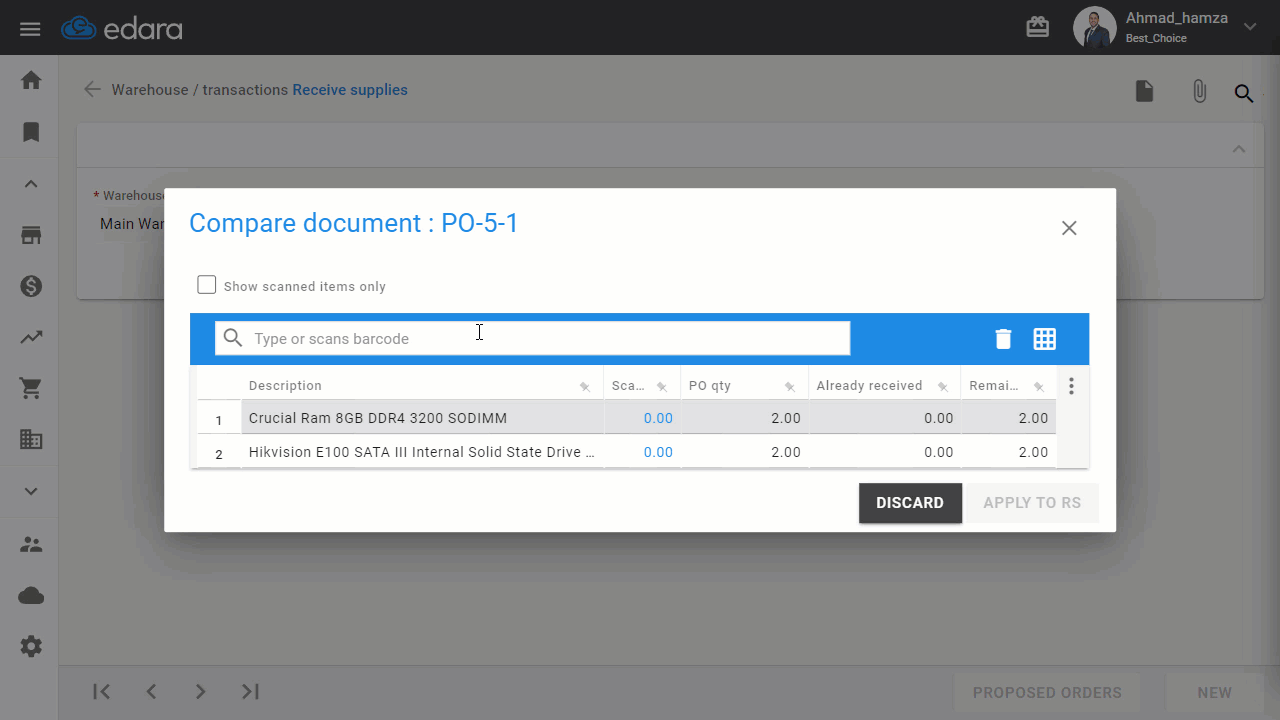1280x720 pixels.
Task: Go to Home in the sidebar
Action: tap(31, 80)
